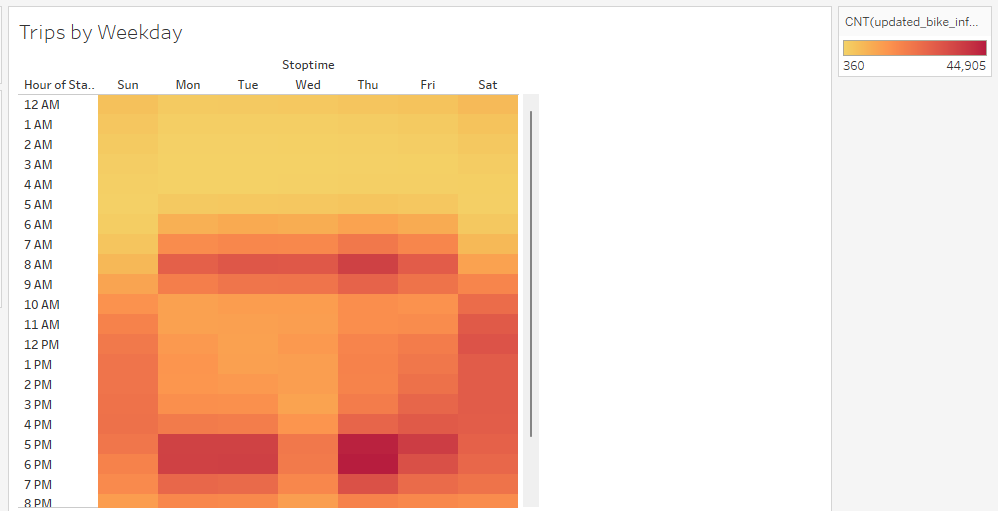The image size is (998, 511).
Task: Click the 2 AM row label
Action: pyautogui.click(x=38, y=144)
